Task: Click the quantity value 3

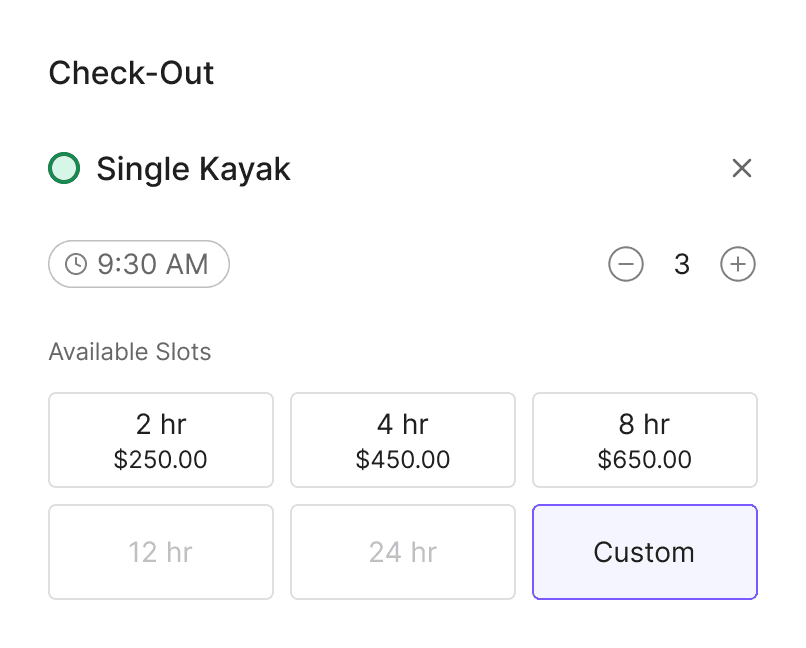Action: click(682, 265)
